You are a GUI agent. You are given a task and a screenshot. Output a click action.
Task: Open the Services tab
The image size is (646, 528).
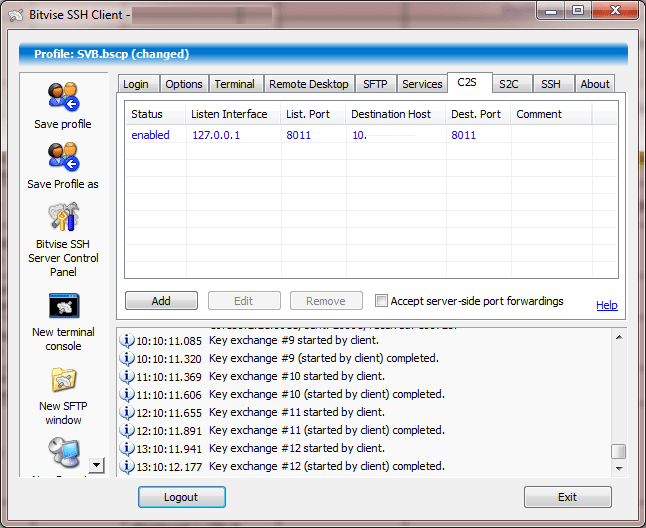422,84
